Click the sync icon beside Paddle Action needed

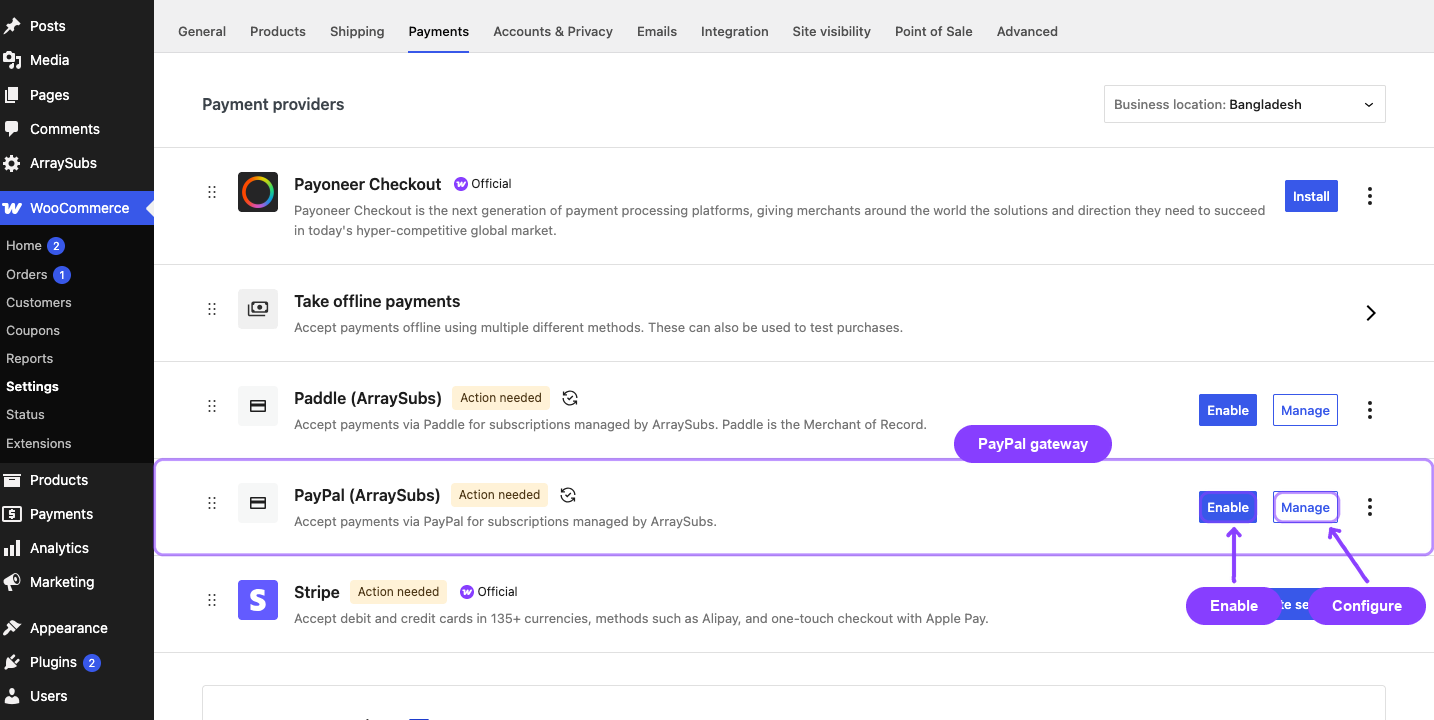570,398
